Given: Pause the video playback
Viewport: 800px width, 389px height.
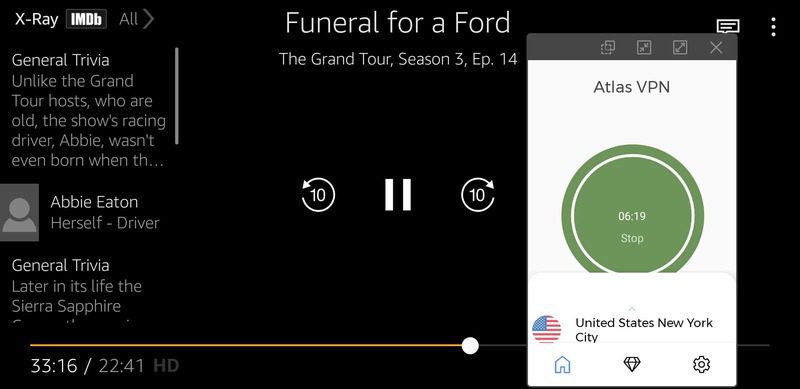Looking at the screenshot, I should click(x=398, y=194).
